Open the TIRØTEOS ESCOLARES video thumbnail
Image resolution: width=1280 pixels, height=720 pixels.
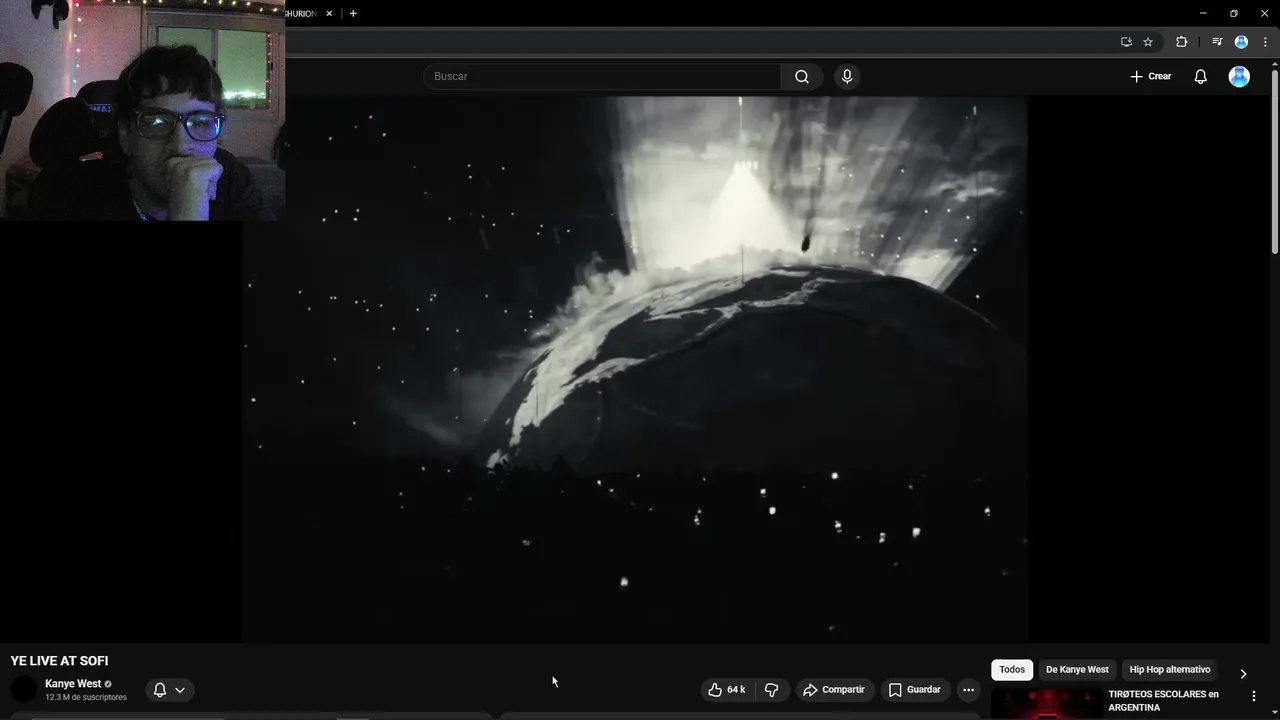[x=1047, y=704]
